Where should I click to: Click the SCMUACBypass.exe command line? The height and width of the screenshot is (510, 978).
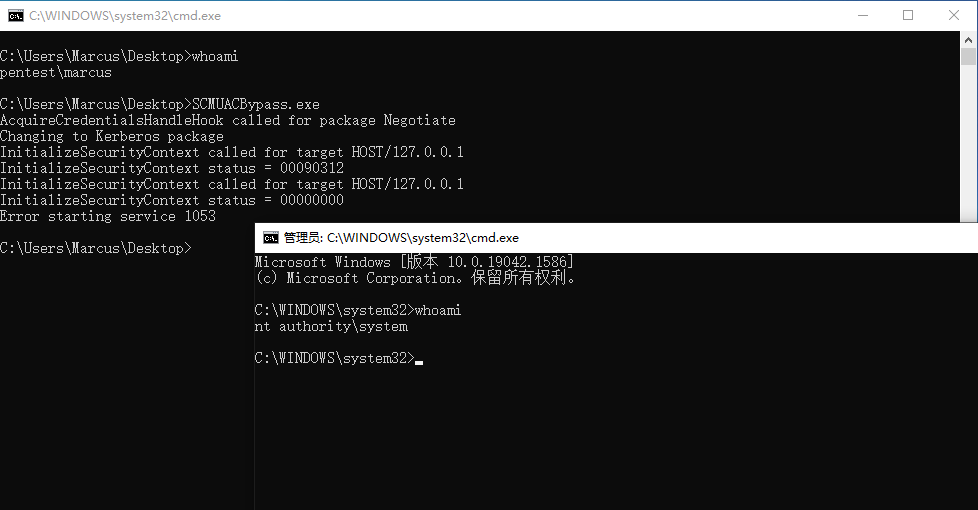[x=160, y=104]
